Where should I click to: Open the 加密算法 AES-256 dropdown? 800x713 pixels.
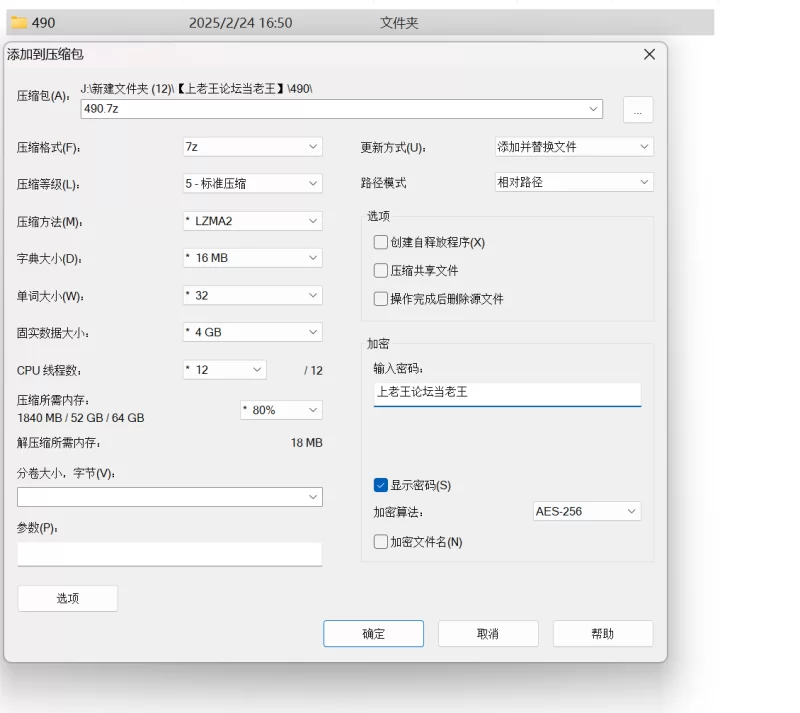[x=587, y=511]
